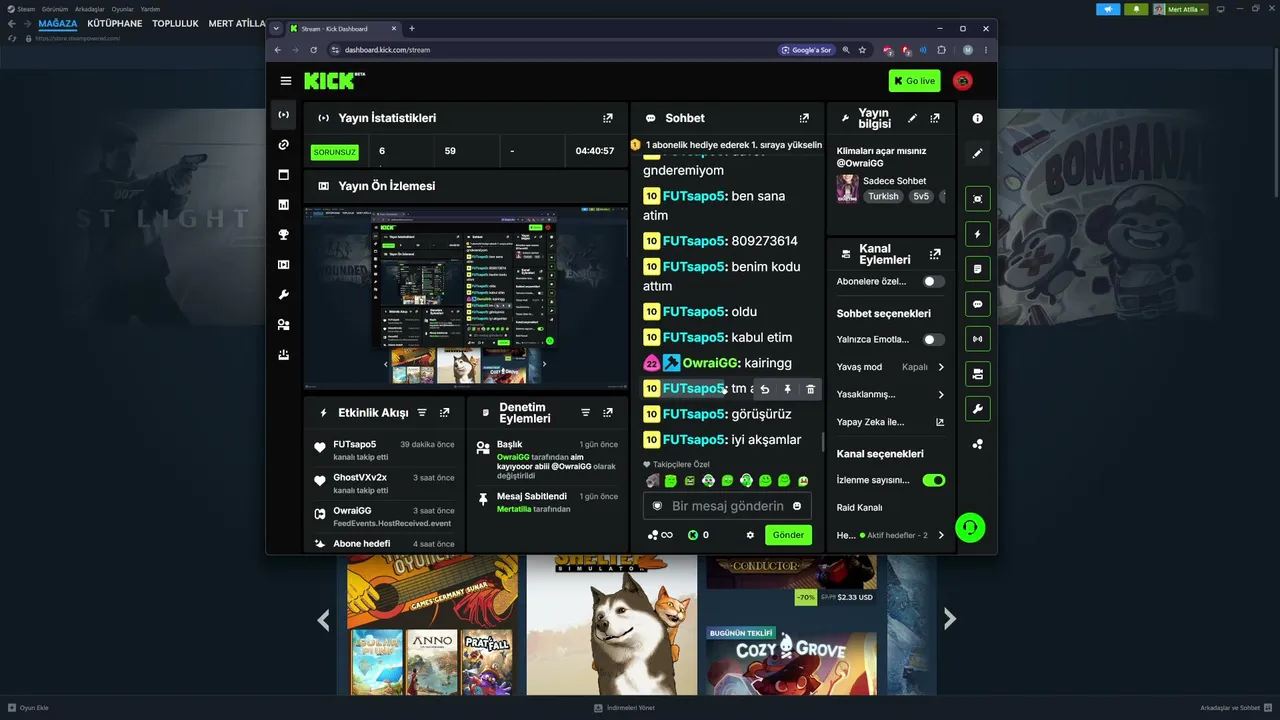Open the link icon in Kick sidebar
Image resolution: width=1280 pixels, height=720 pixels.
284,145
